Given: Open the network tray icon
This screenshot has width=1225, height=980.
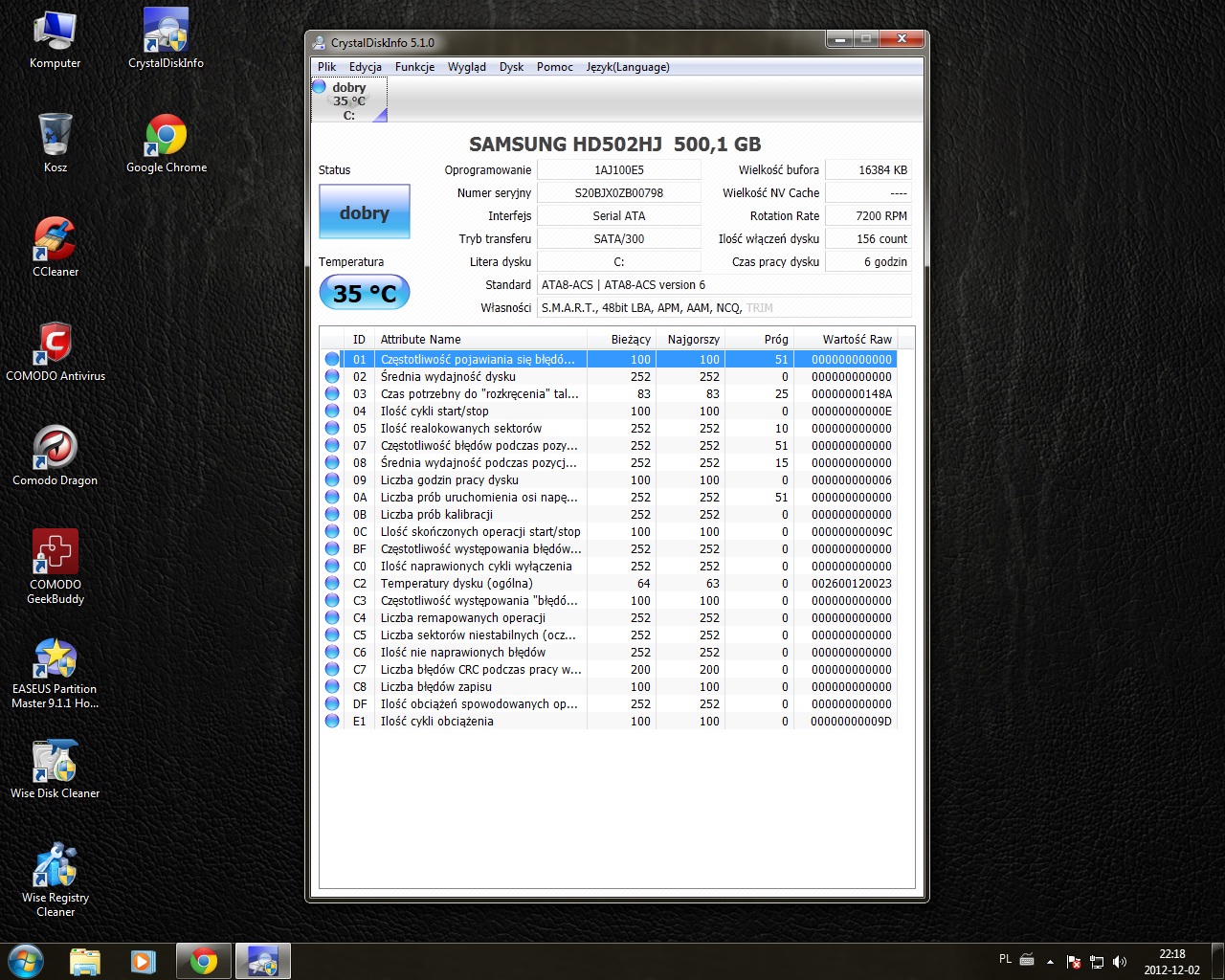Looking at the screenshot, I should (x=1097, y=962).
